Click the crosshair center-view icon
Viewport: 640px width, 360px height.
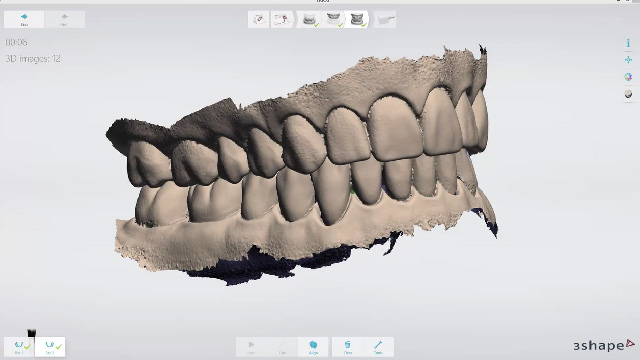pos(628,60)
